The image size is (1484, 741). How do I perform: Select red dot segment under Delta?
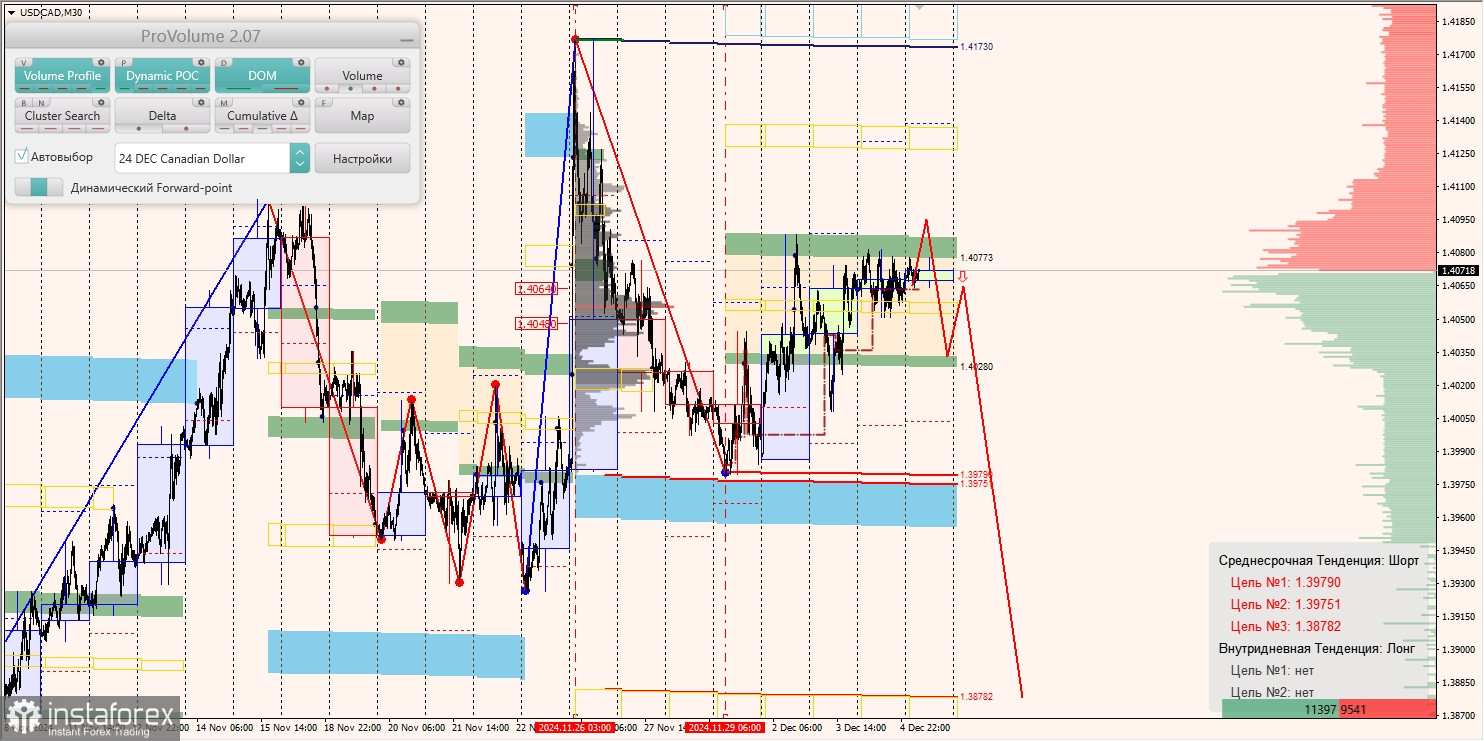coord(186,128)
